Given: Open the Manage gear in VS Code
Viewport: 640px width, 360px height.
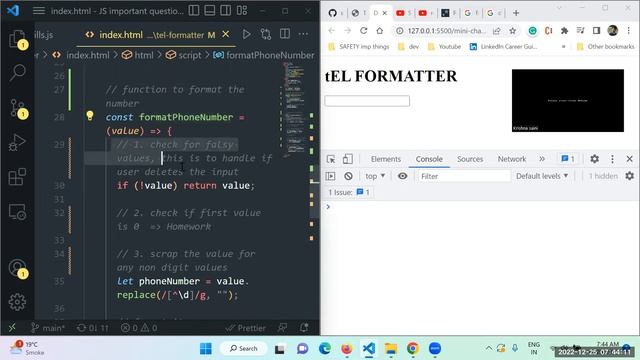Looking at the screenshot, I should (17, 302).
